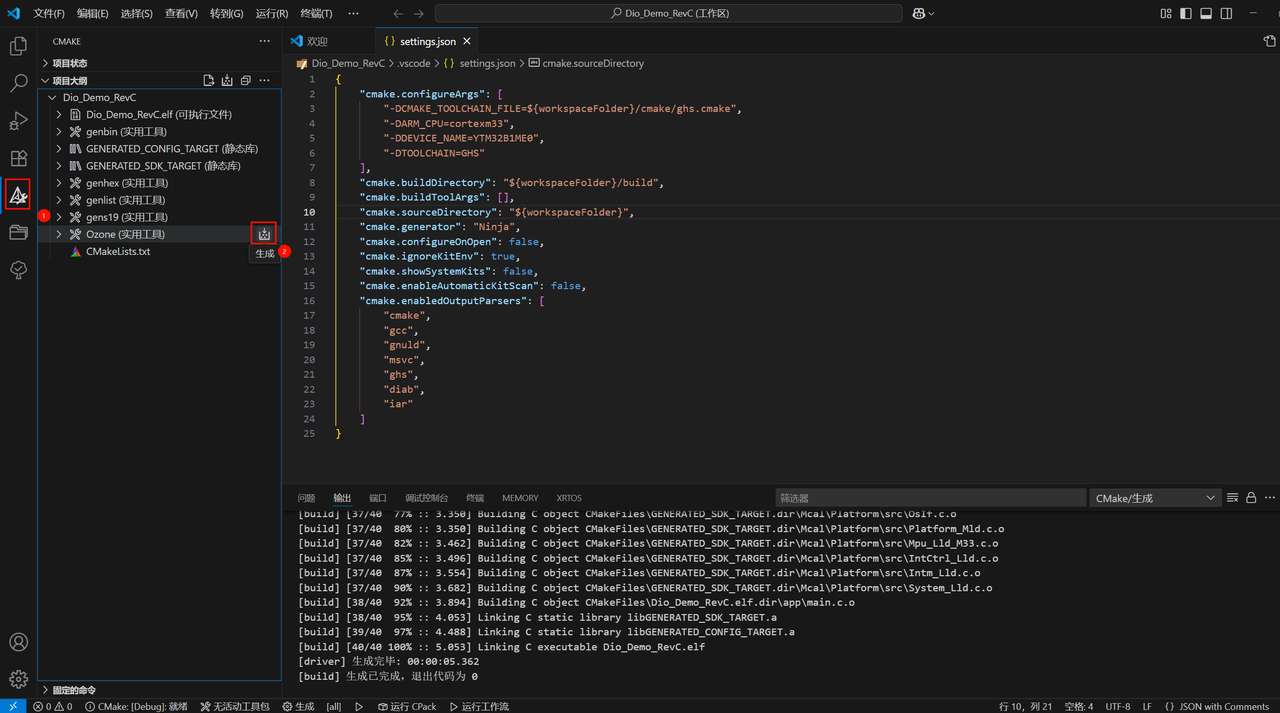Build the Ozone target via row icon
The width and height of the screenshot is (1280, 713).
tap(264, 234)
